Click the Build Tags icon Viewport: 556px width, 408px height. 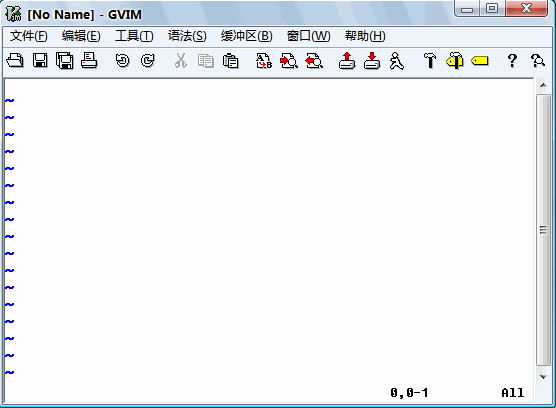(x=455, y=61)
